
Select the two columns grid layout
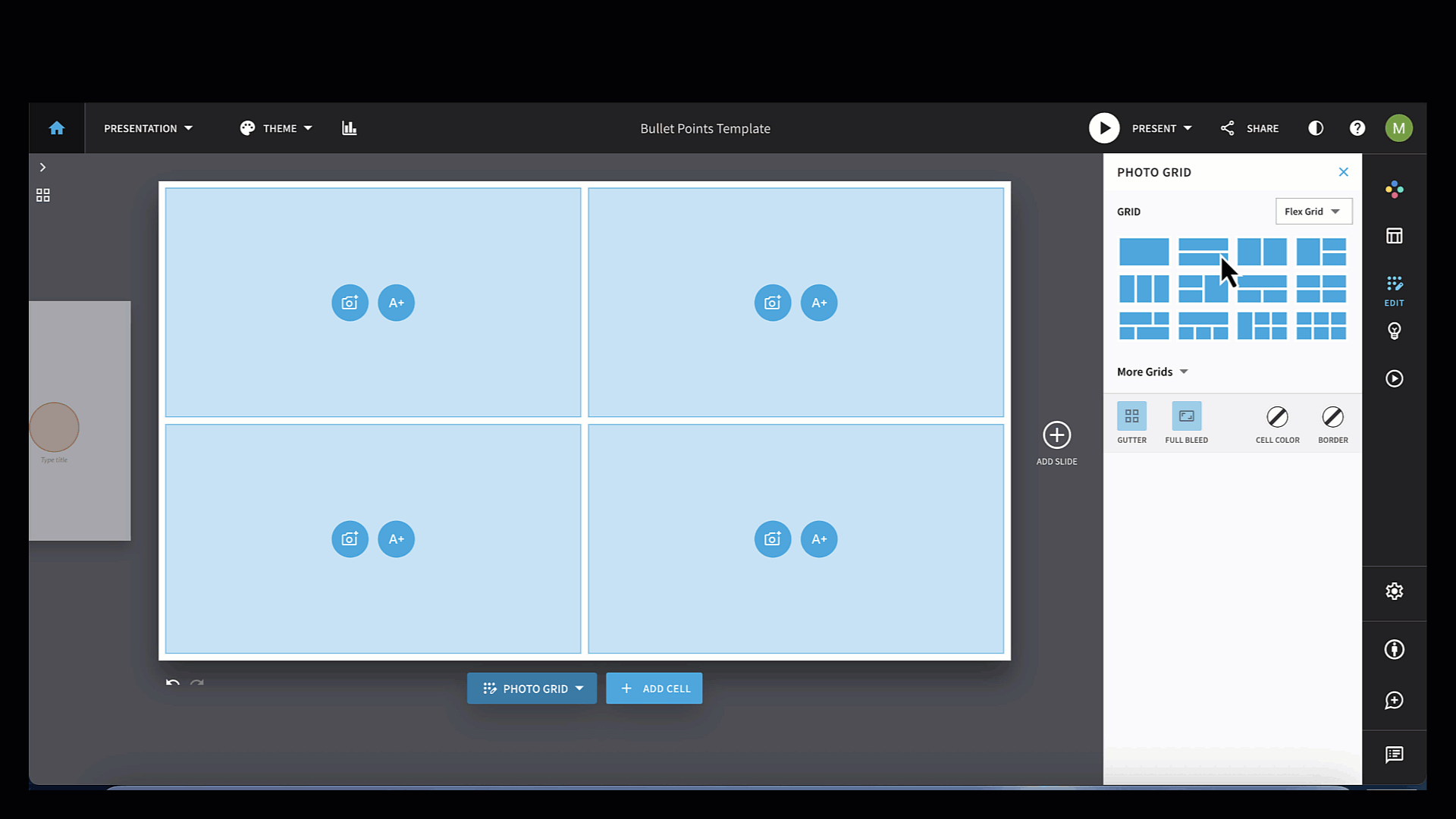[1263, 252]
